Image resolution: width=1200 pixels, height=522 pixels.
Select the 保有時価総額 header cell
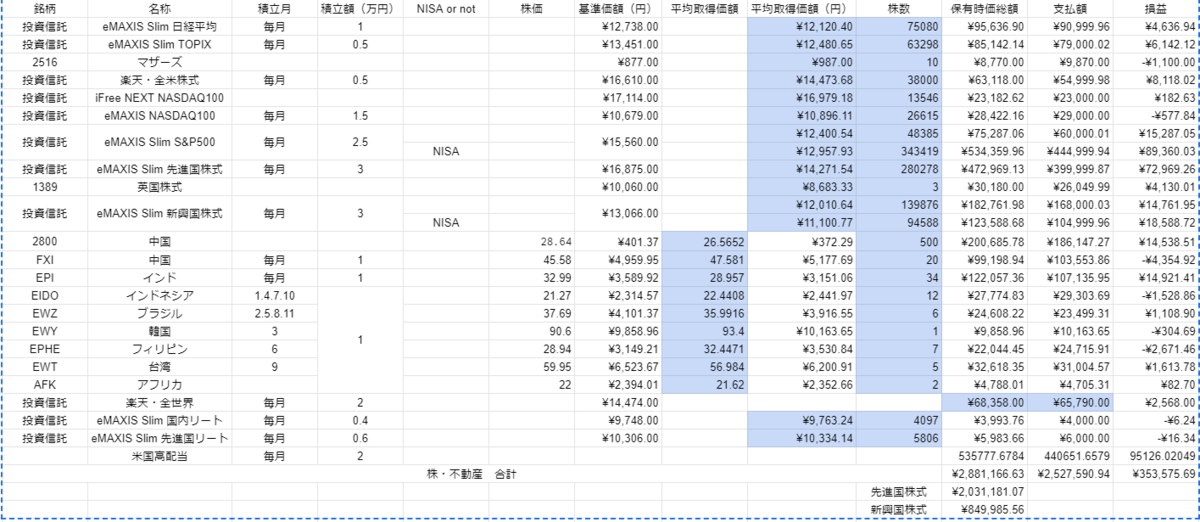coord(985,9)
